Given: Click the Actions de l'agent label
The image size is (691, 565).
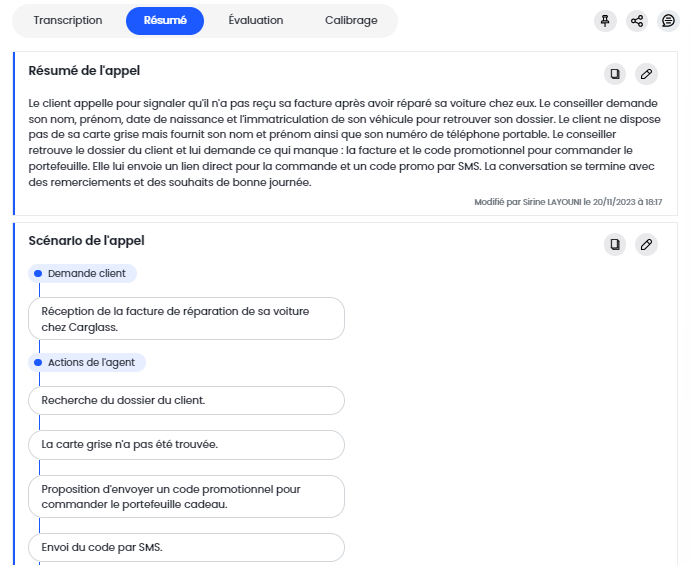Looking at the screenshot, I should (x=91, y=362).
